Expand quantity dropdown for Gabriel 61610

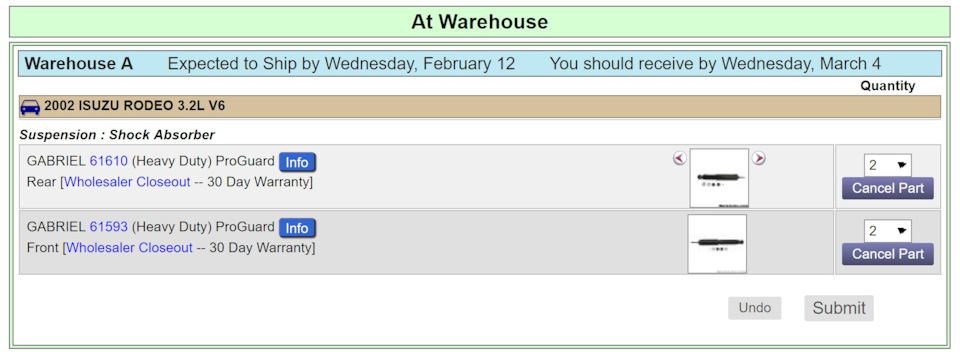[x=887, y=165]
